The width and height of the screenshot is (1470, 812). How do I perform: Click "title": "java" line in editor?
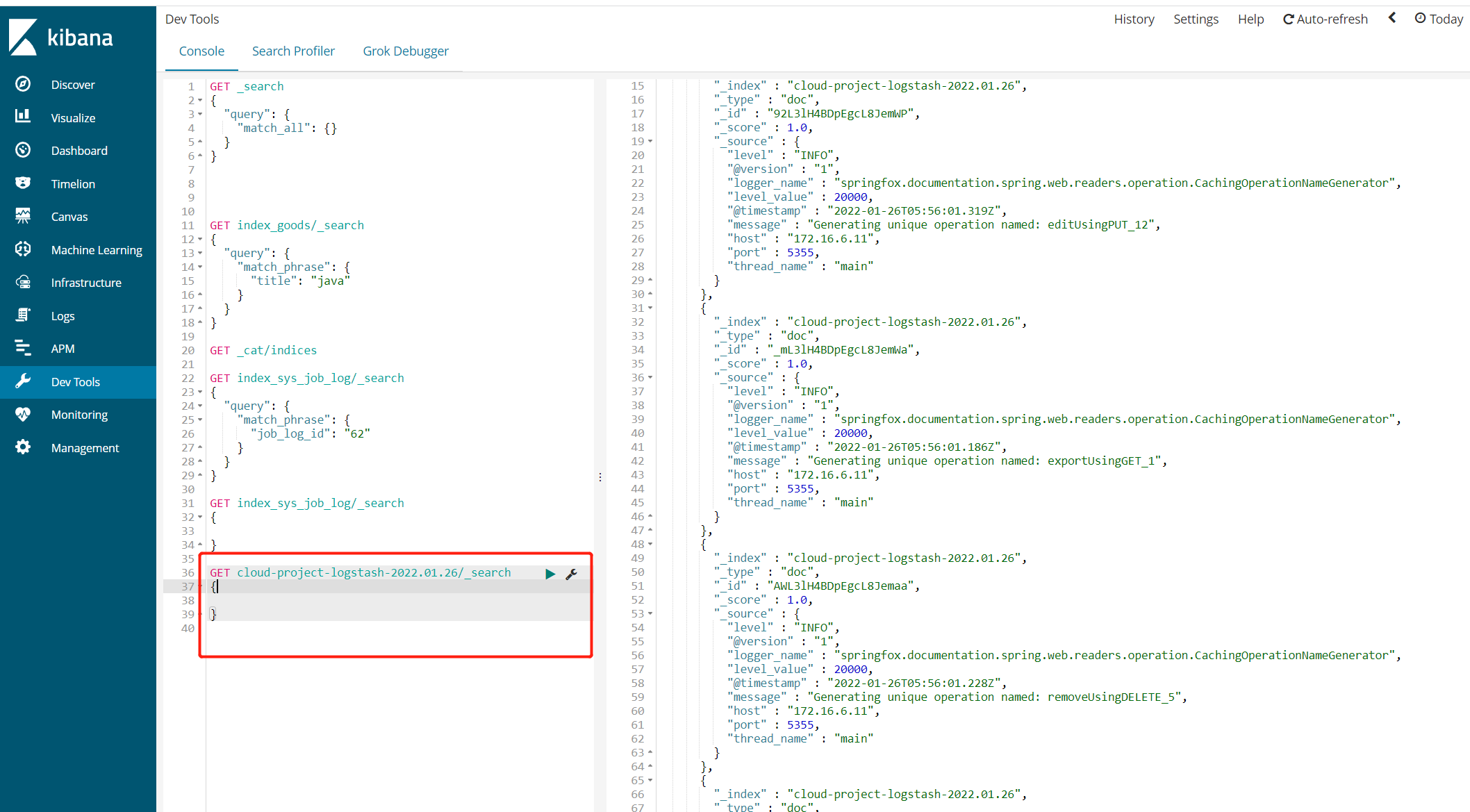300,281
